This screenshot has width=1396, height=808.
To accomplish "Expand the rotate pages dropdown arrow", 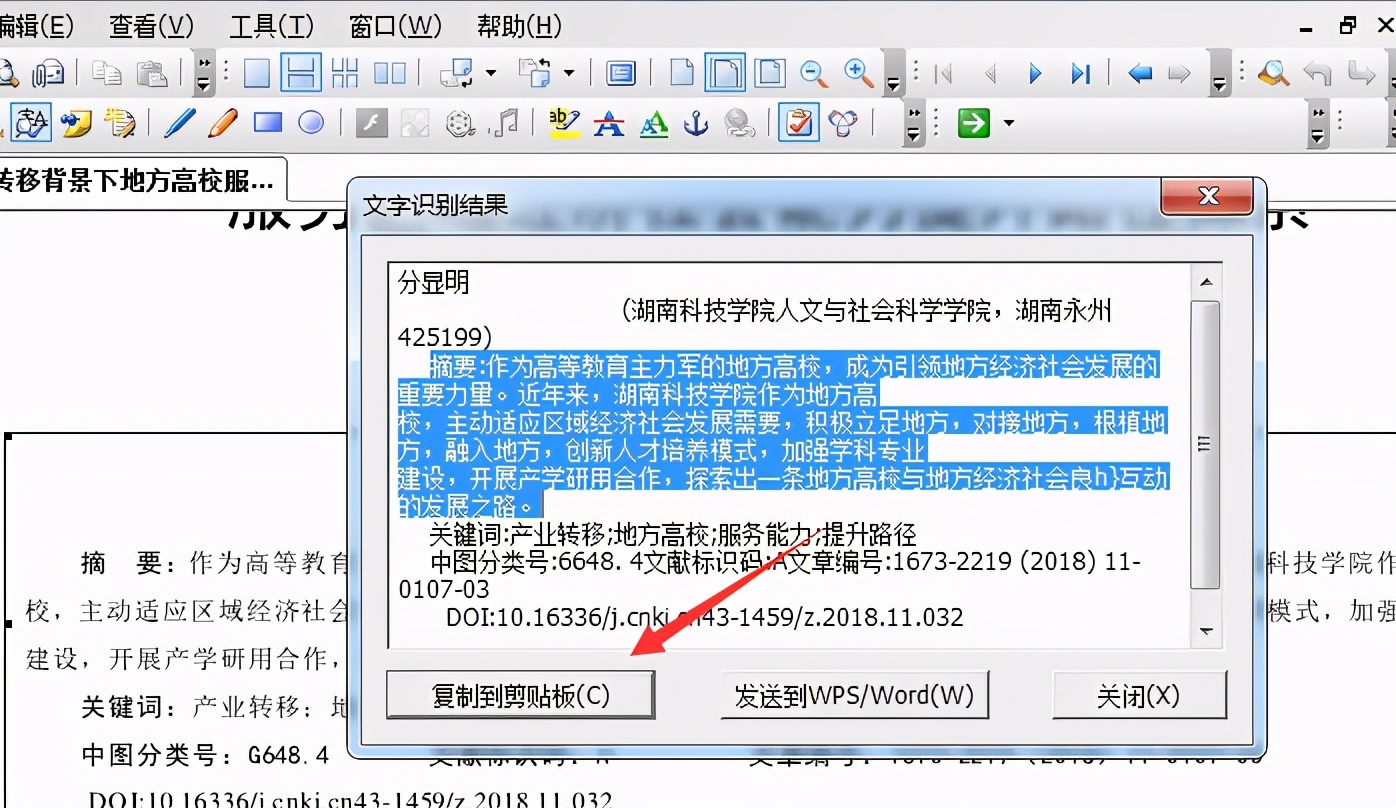I will [x=569, y=73].
